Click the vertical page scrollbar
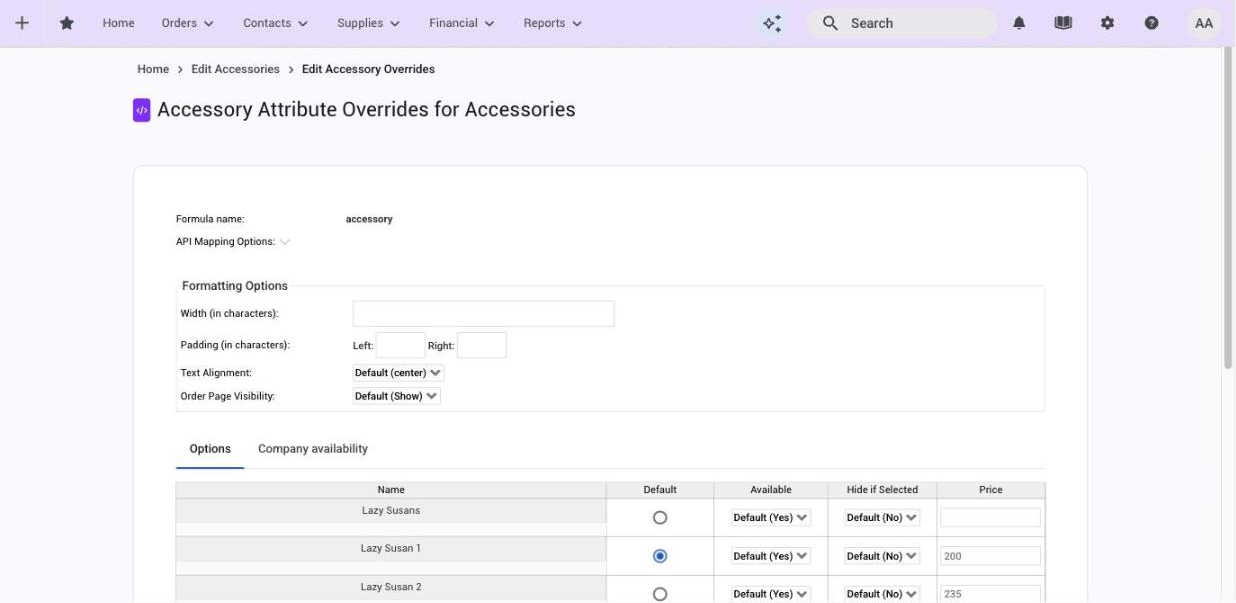1236x603 pixels. click(x=1228, y=208)
